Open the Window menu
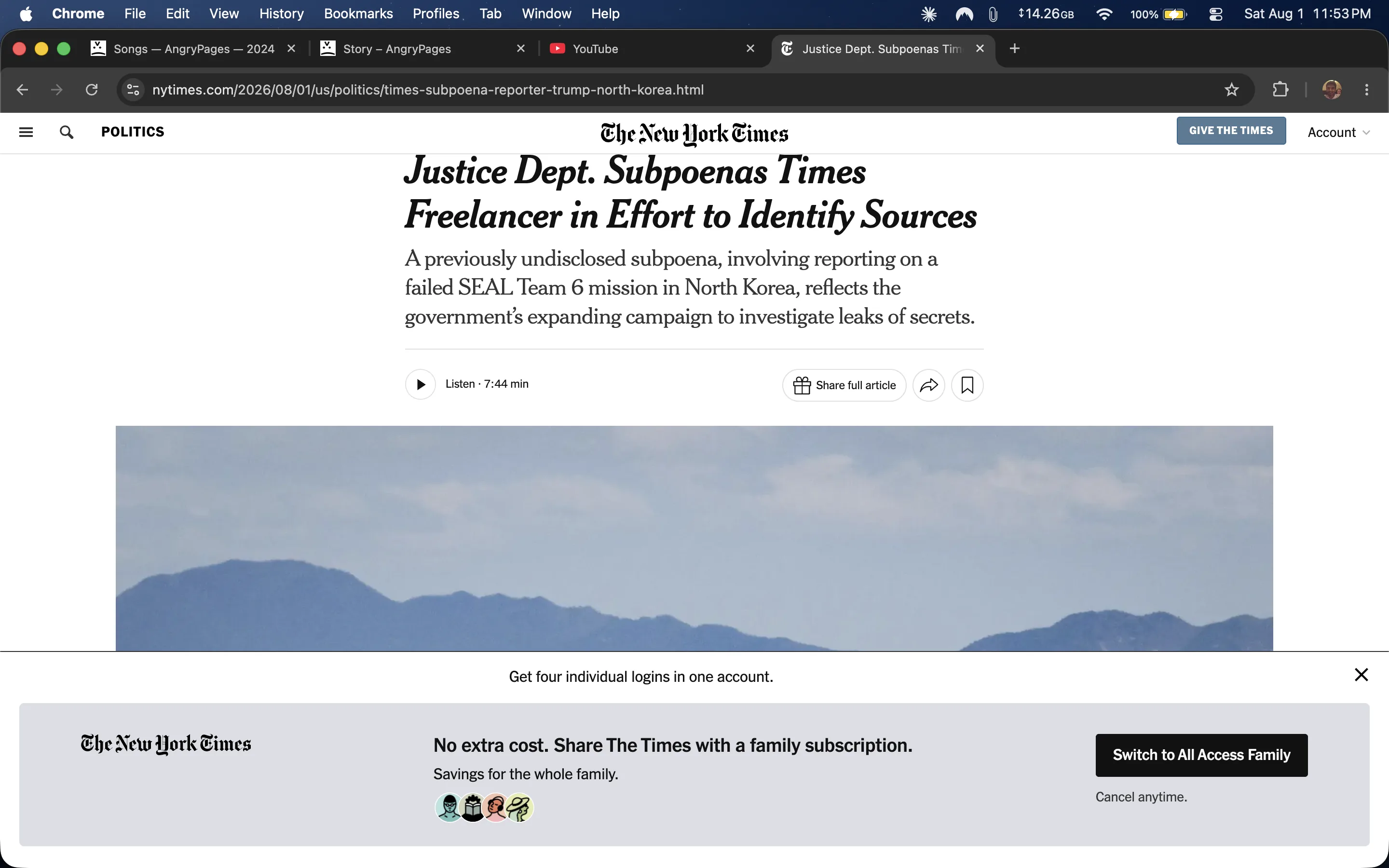The width and height of the screenshot is (1389, 868). click(546, 14)
